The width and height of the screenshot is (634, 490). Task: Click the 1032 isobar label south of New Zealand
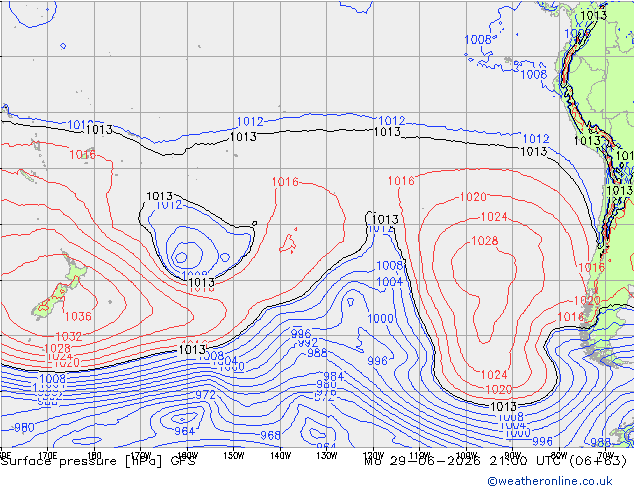pyautogui.click(x=69, y=336)
